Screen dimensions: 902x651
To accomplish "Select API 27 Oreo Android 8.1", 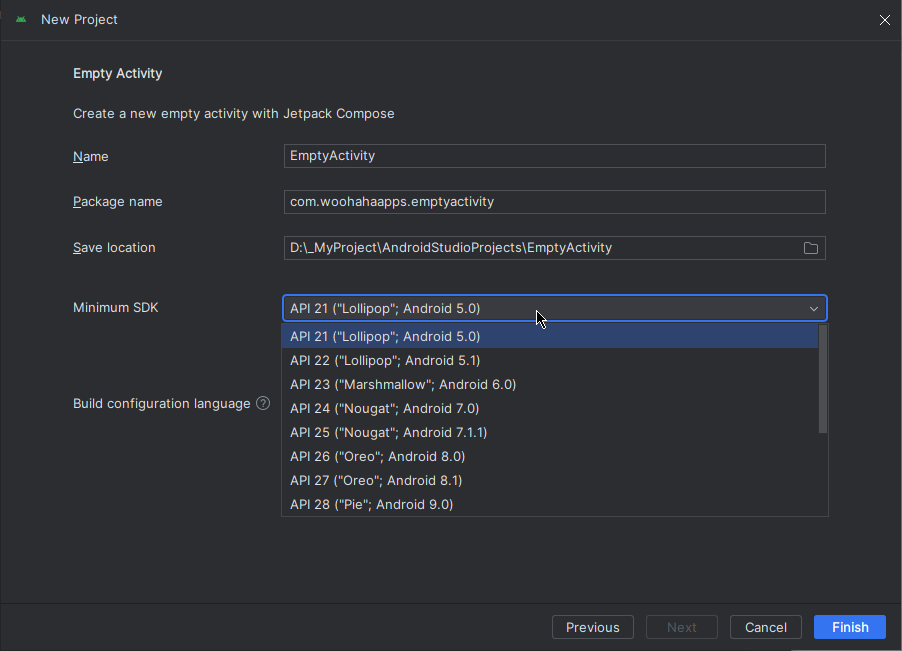I will click(x=549, y=480).
